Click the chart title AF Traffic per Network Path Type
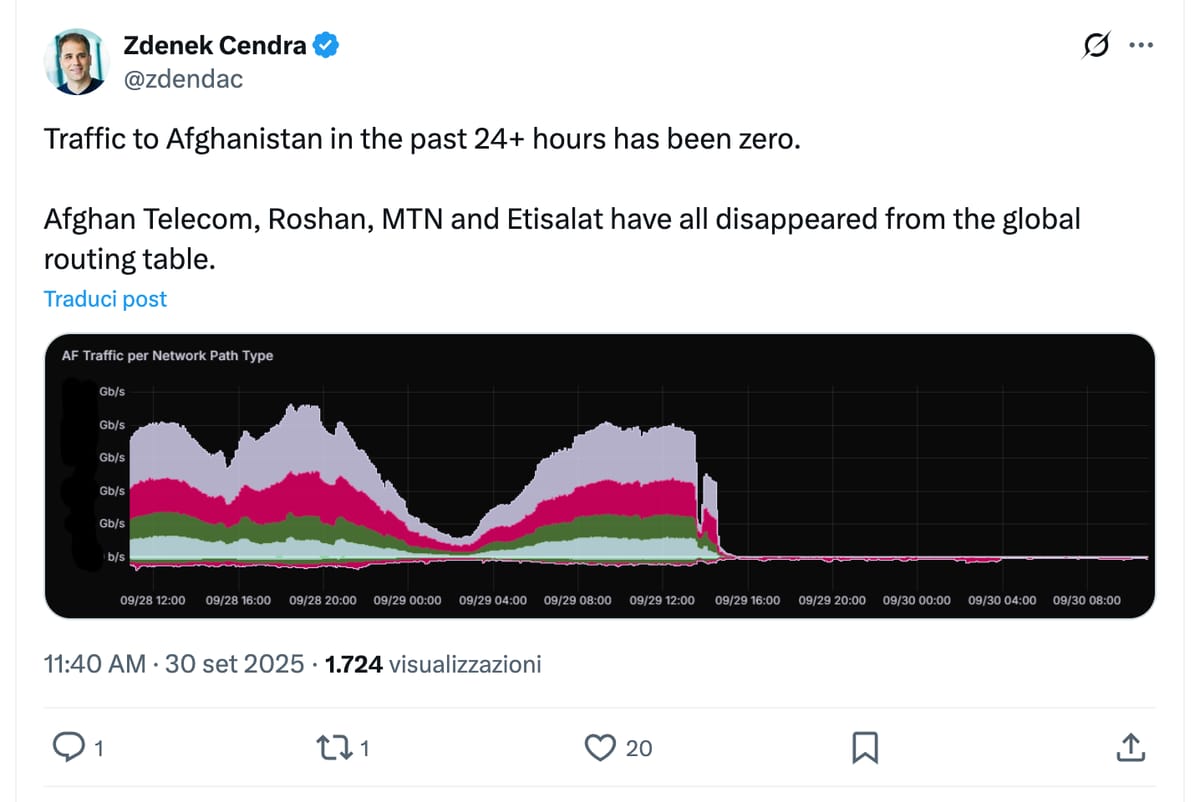The image size is (1200, 802). tap(167, 355)
